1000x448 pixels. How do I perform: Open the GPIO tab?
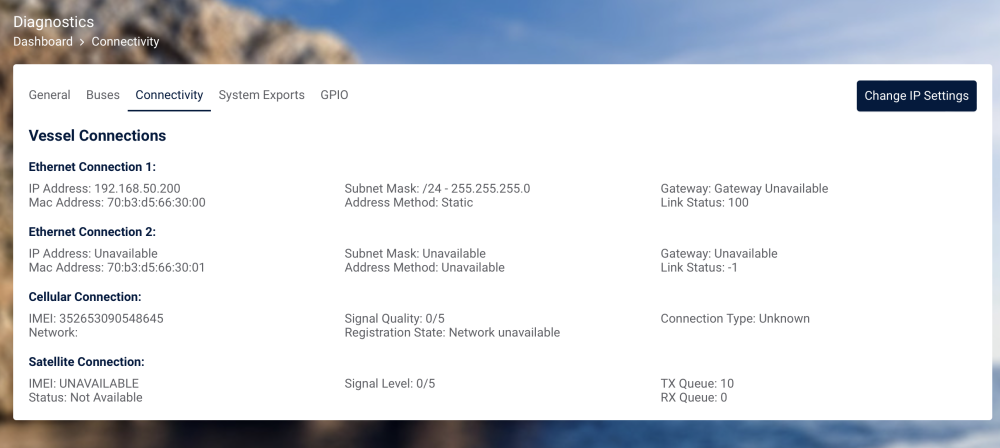point(334,95)
